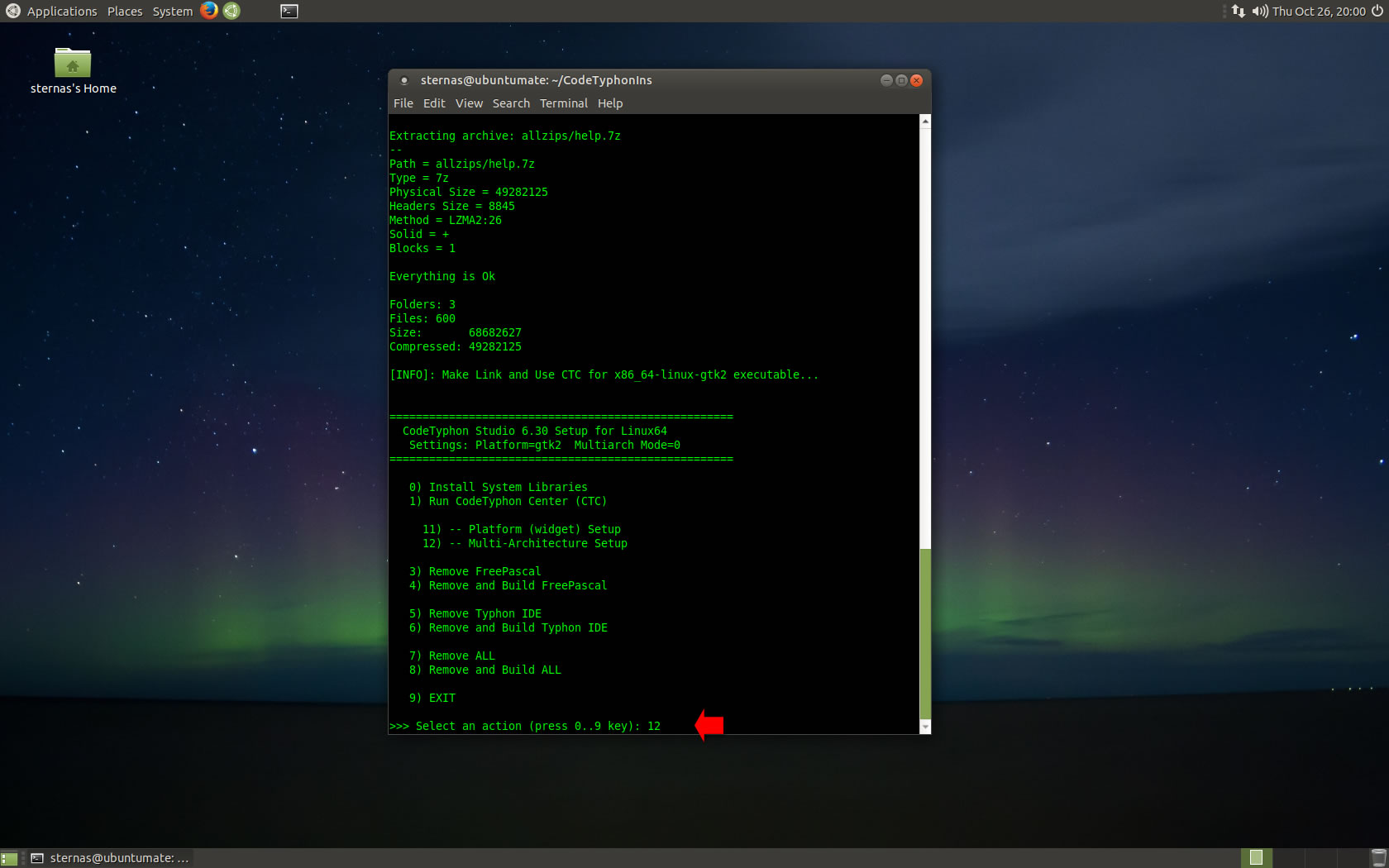Image resolution: width=1389 pixels, height=868 pixels.
Task: Click the '3) Remove FreePascal' line
Action: (x=475, y=572)
